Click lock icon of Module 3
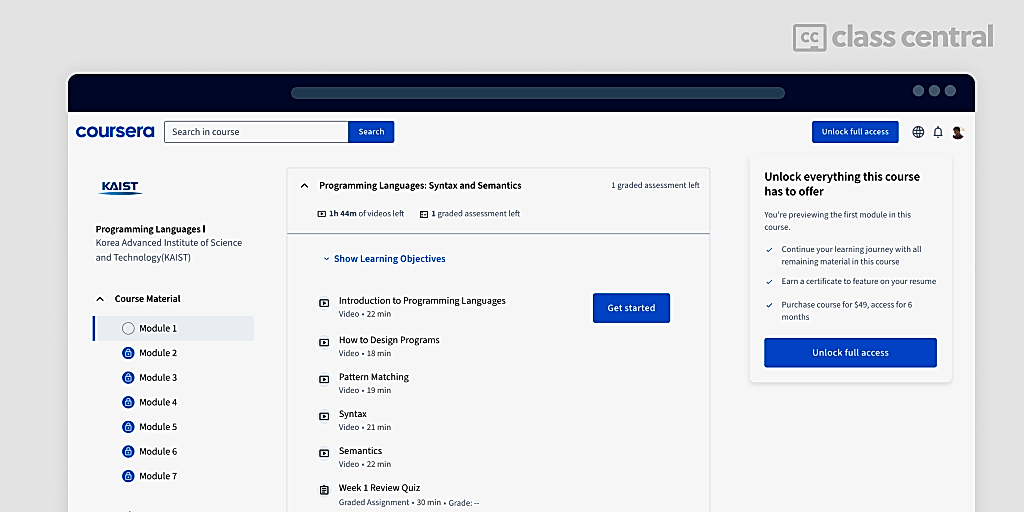The width and height of the screenshot is (1024, 512). pyautogui.click(x=128, y=377)
